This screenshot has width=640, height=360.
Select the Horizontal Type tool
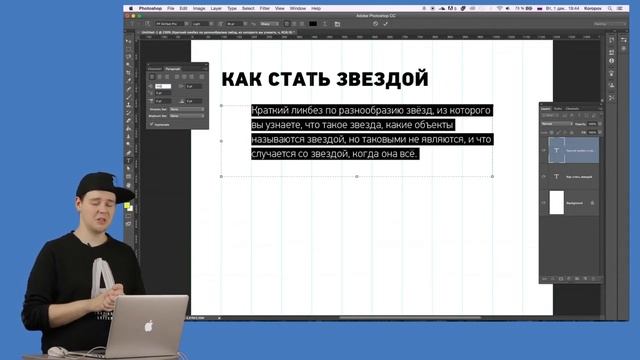(x=129, y=160)
